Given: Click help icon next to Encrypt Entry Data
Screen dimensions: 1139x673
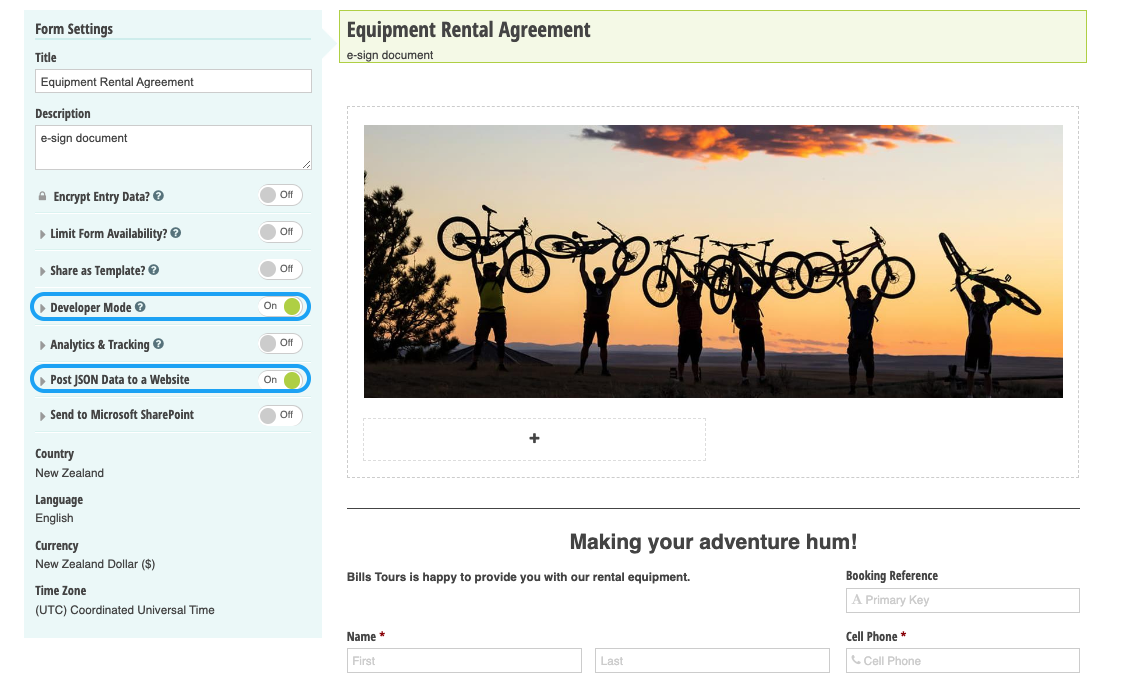Looking at the screenshot, I should point(158,196).
